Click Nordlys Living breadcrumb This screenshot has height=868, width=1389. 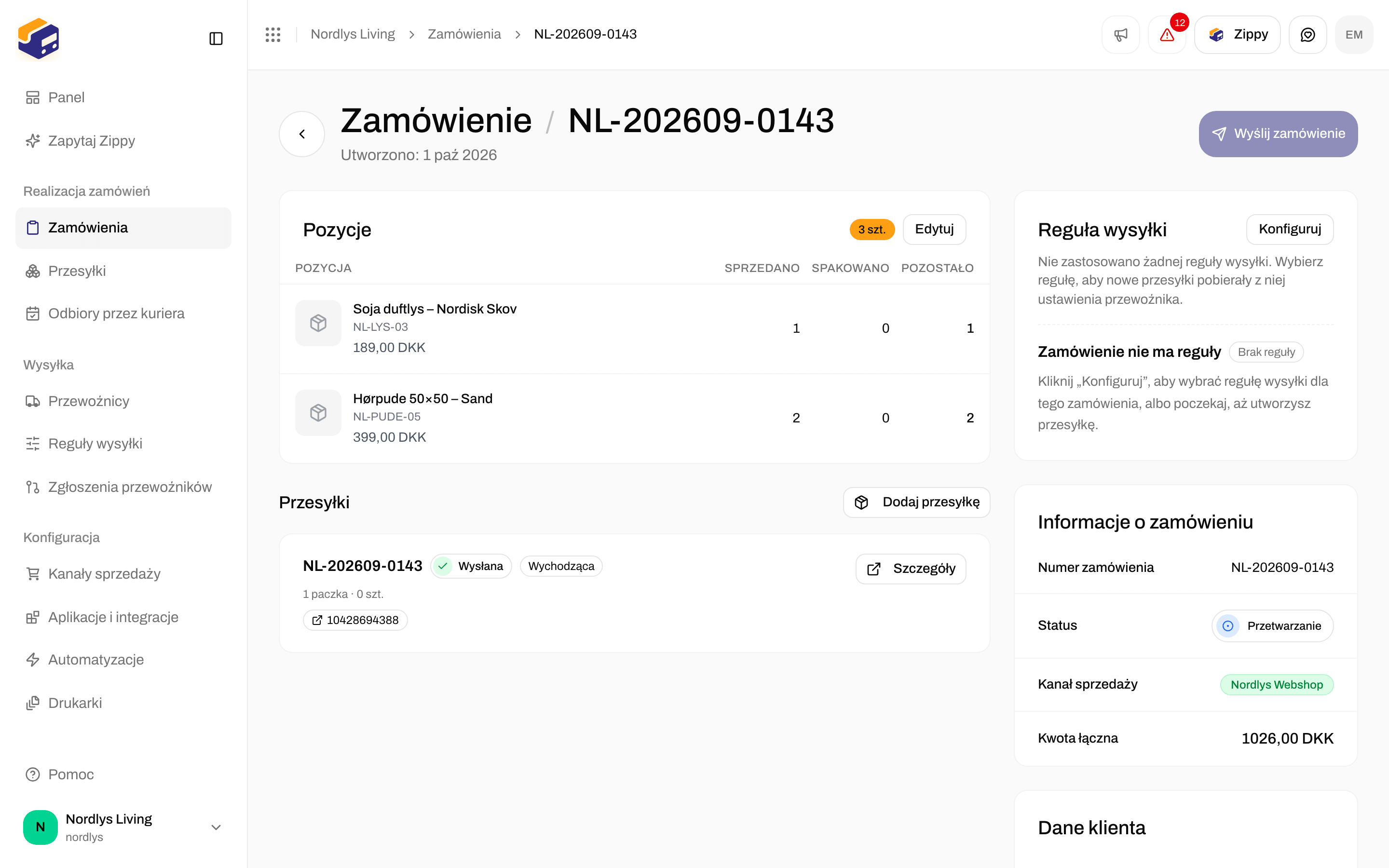[353, 34]
